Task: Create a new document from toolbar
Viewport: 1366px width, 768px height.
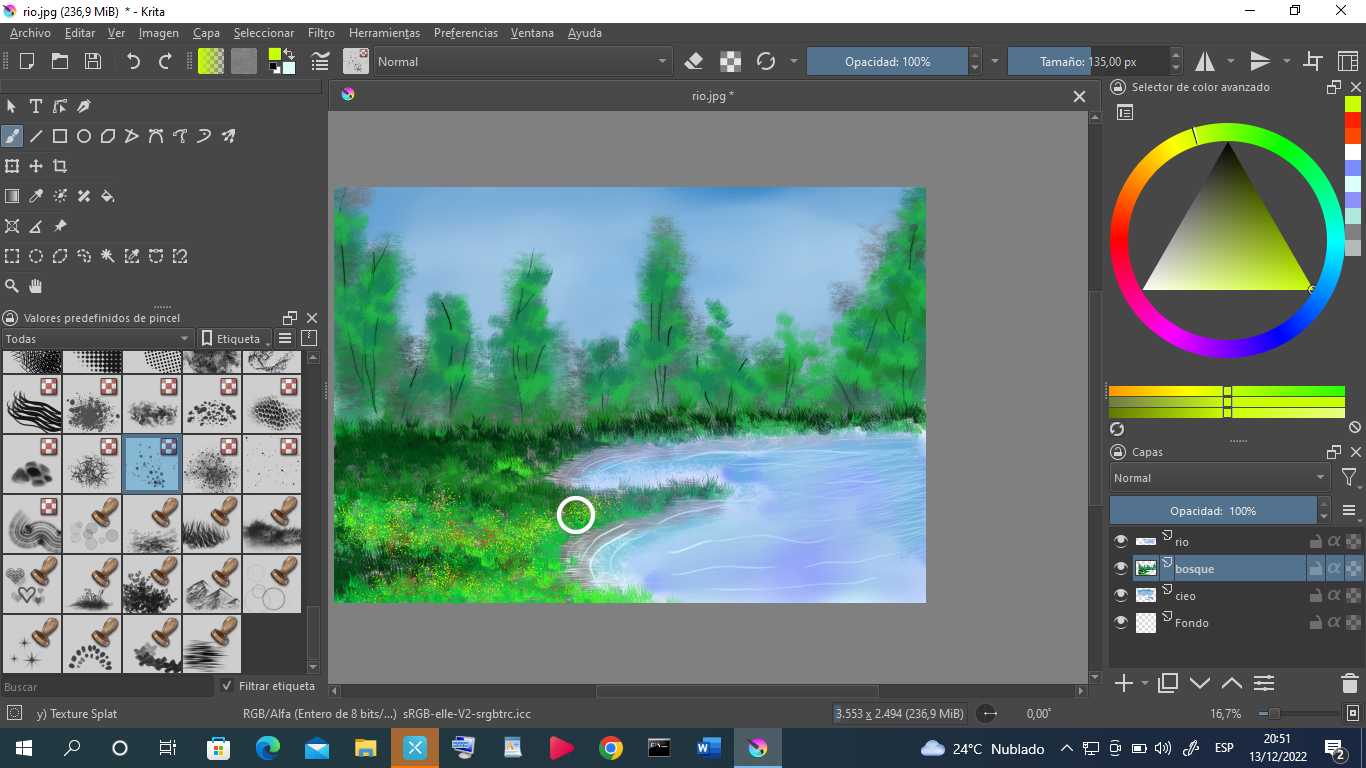Action: (27, 61)
